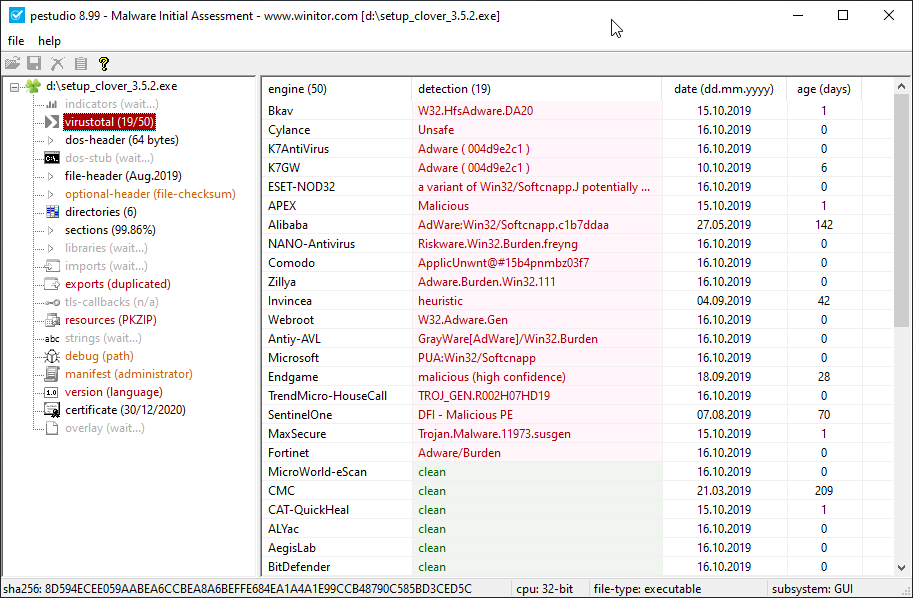Click the certificate icon in the tree

[52, 411]
